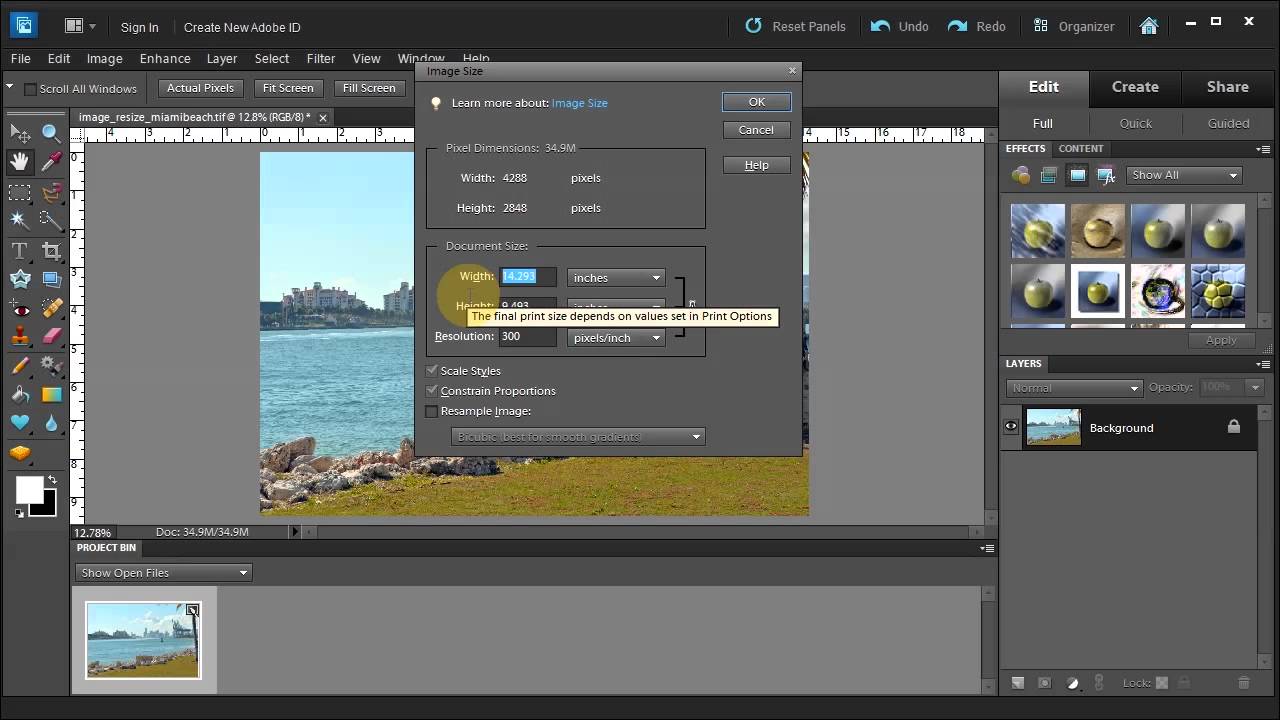Open the Layers panel options menu
This screenshot has width=1280, height=720.
coord(1263,364)
